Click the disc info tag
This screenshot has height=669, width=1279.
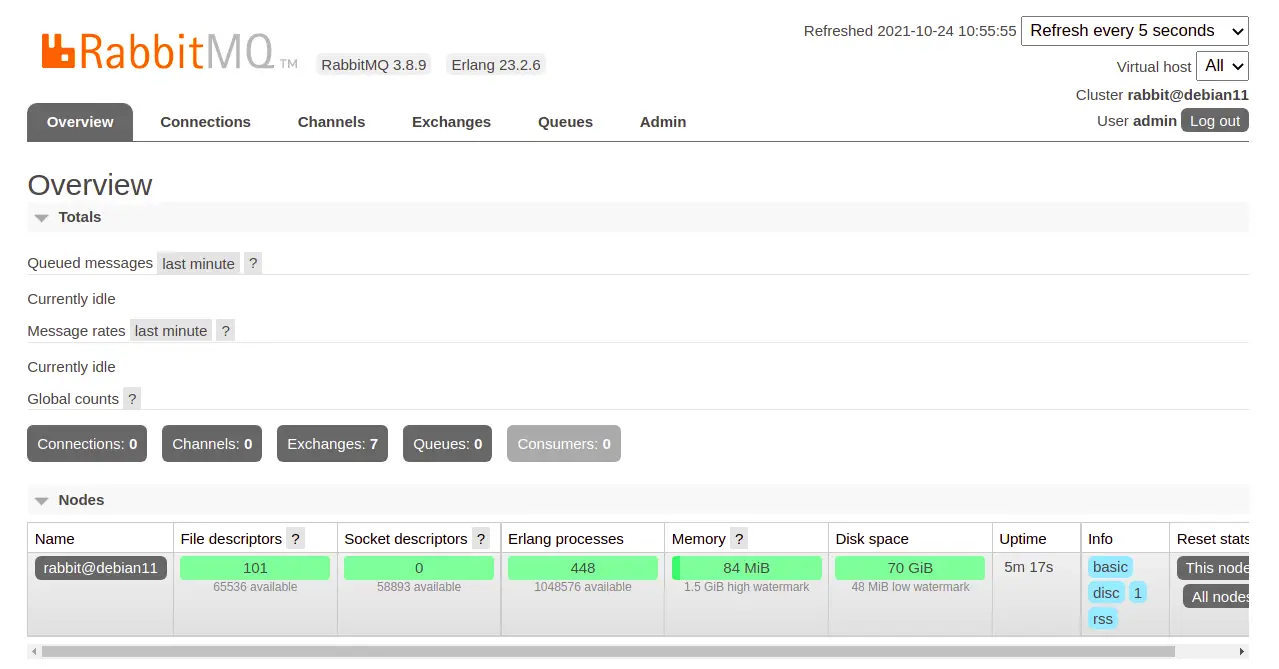1106,593
